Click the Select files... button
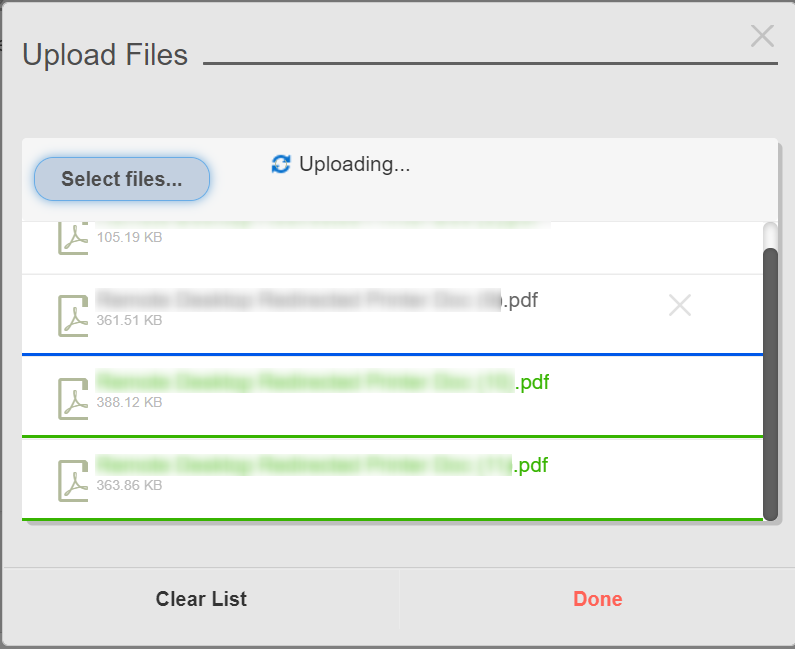Screen dimensions: 795x649 click(x=122, y=179)
